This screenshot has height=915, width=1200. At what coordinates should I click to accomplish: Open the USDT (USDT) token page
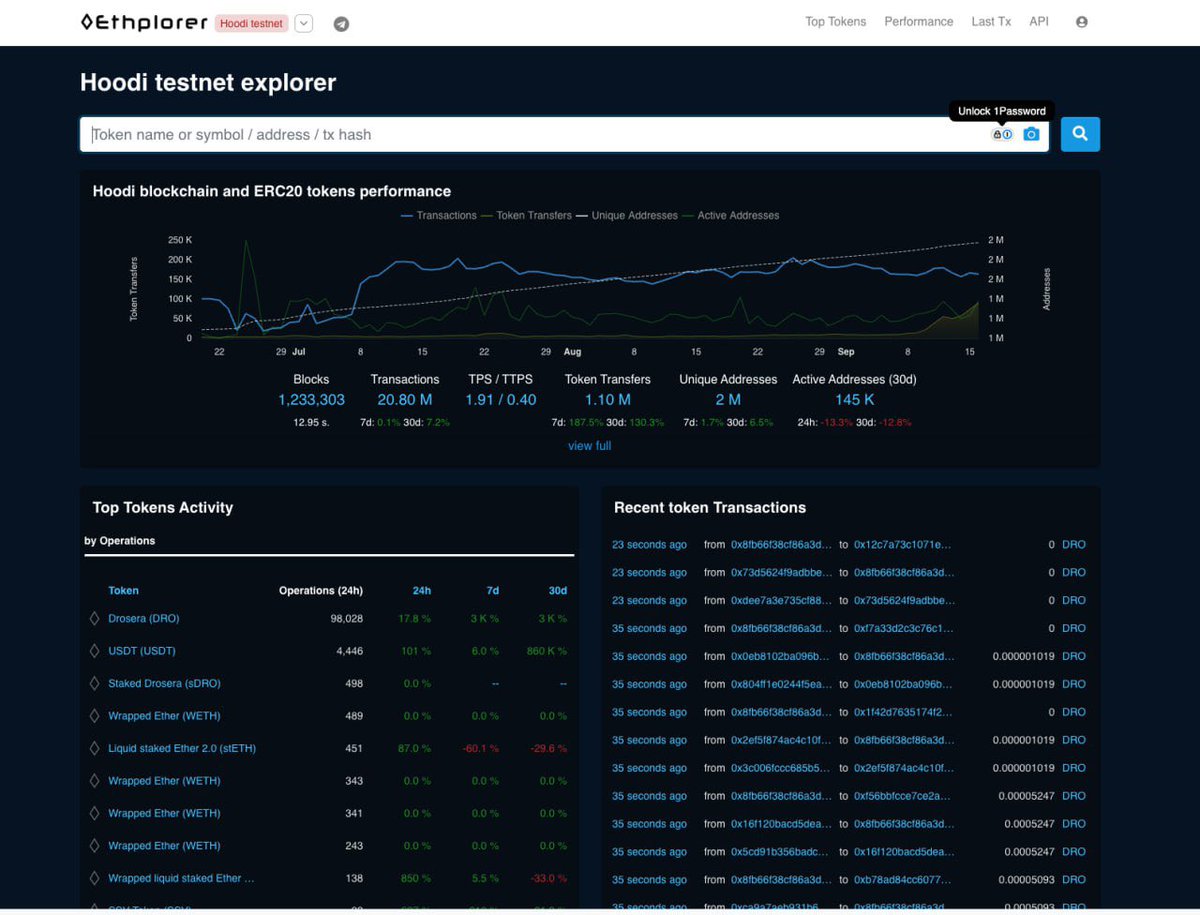[x=142, y=651]
